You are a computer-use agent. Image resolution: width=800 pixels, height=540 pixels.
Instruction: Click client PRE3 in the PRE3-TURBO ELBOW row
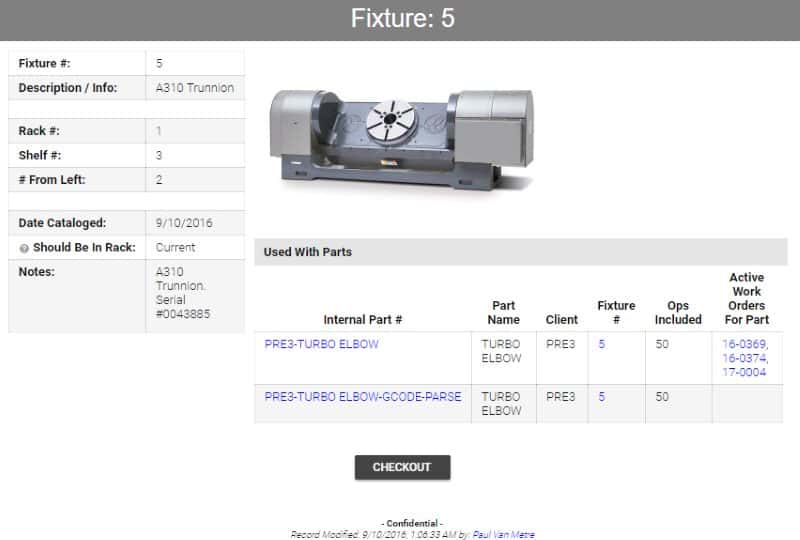561,344
